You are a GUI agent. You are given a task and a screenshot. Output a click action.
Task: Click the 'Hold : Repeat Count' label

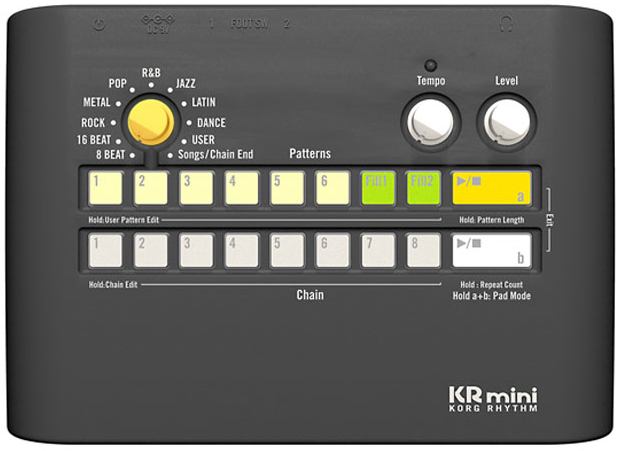click(x=491, y=285)
